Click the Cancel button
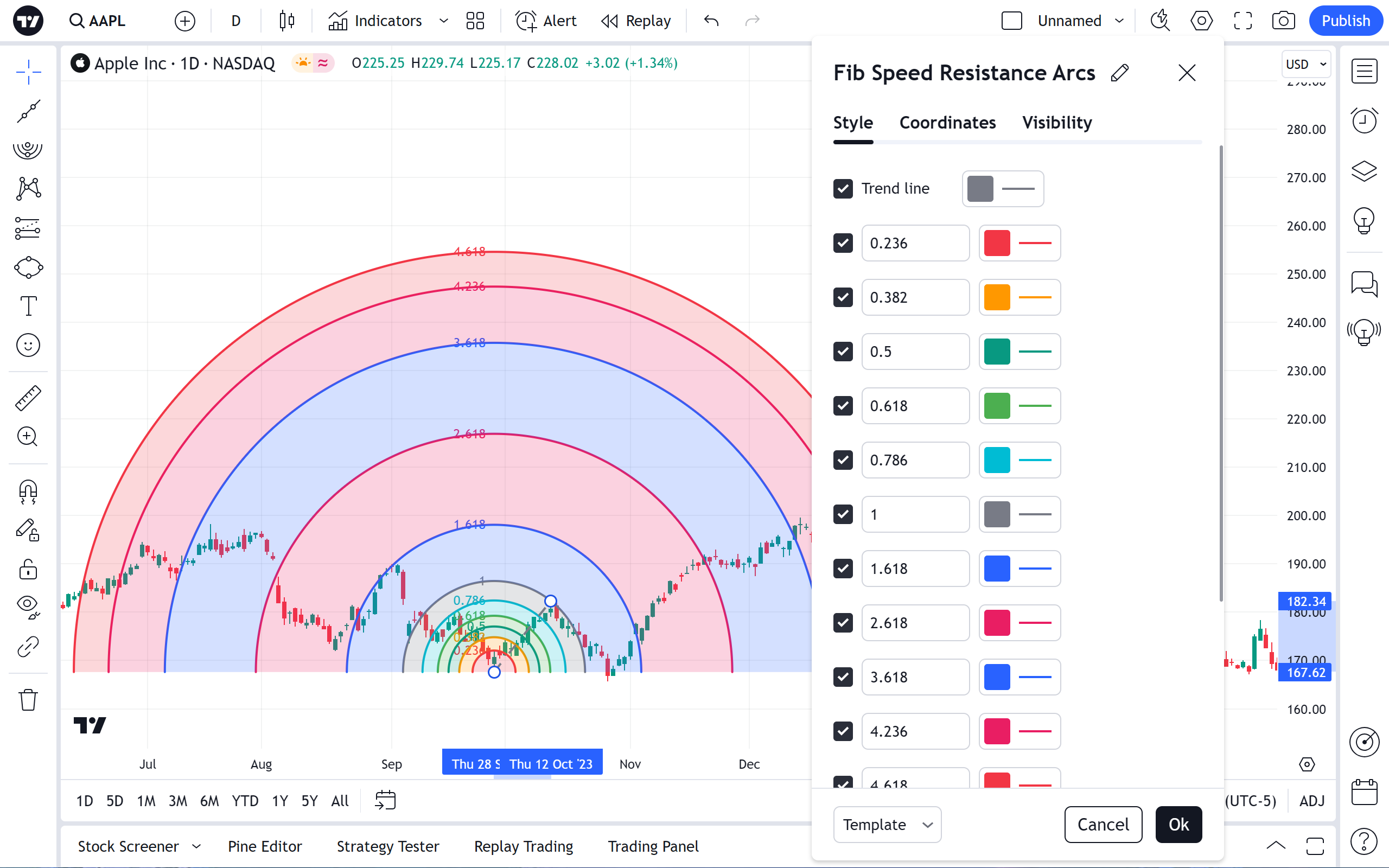The height and width of the screenshot is (868, 1389). click(1103, 825)
